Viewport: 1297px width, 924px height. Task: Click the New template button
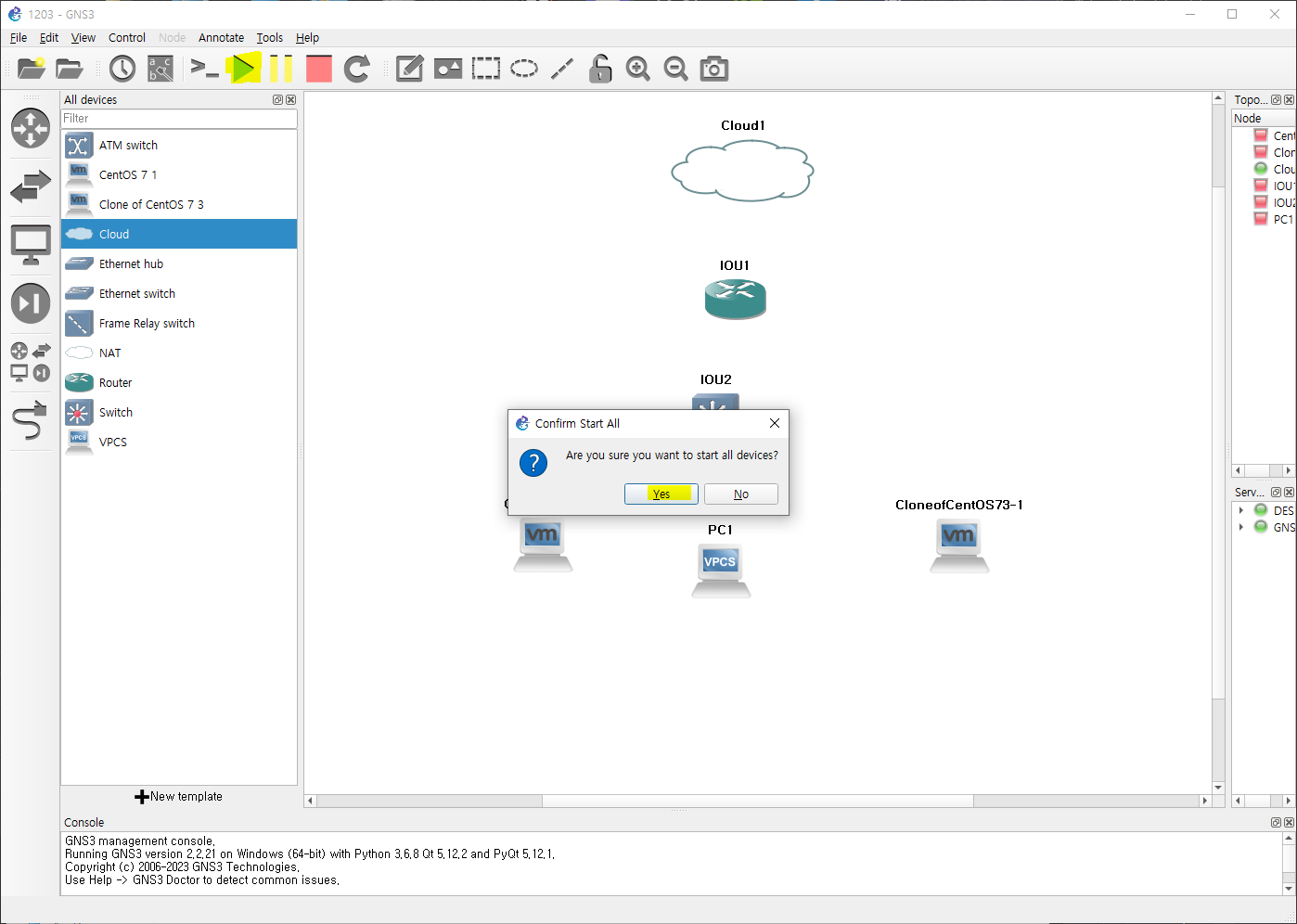pos(179,796)
